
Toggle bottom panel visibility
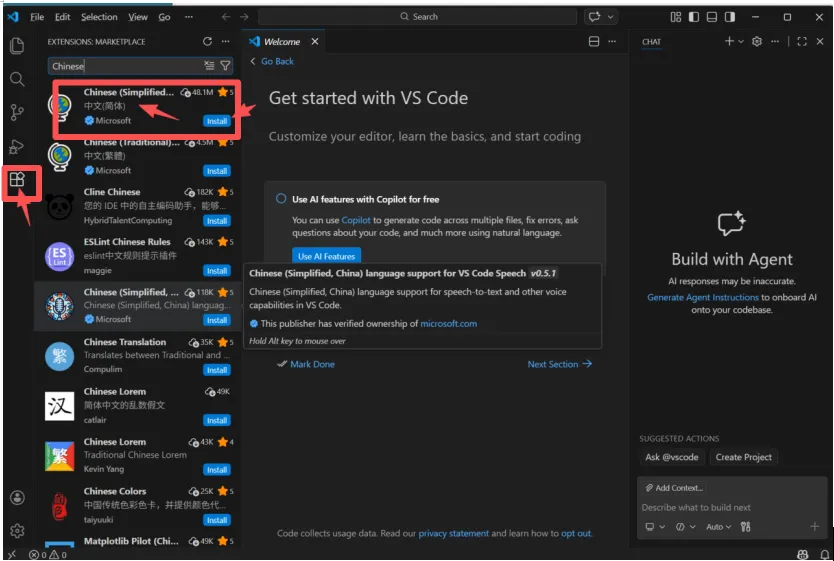coord(712,17)
